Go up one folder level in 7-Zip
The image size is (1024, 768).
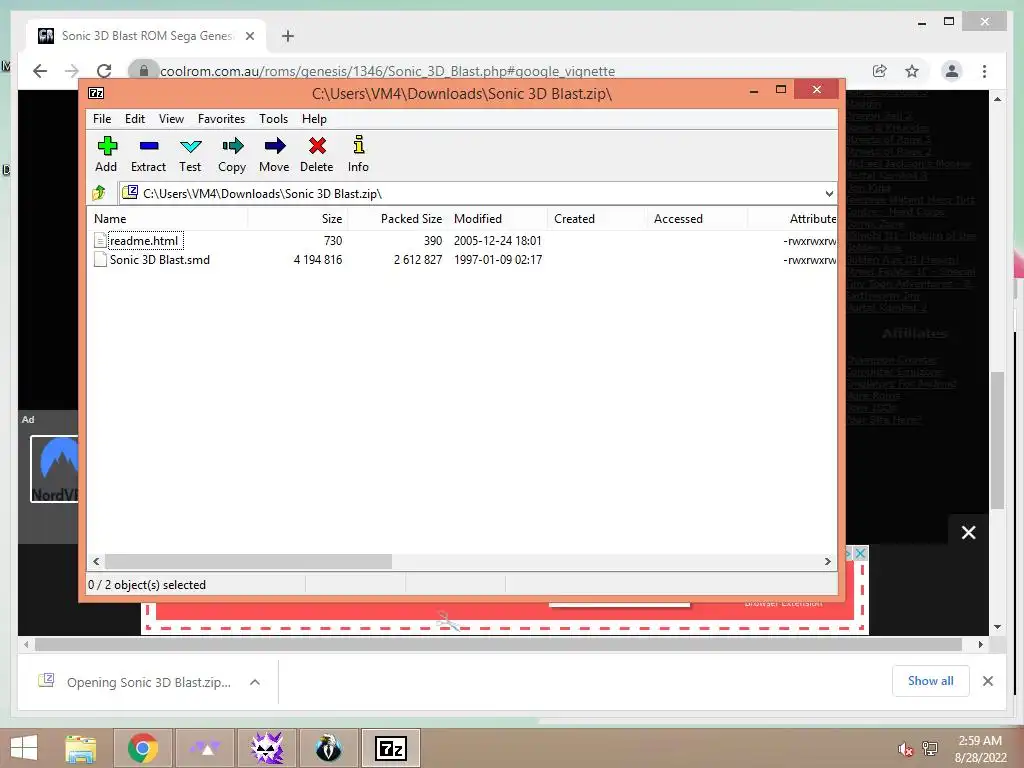tap(99, 193)
